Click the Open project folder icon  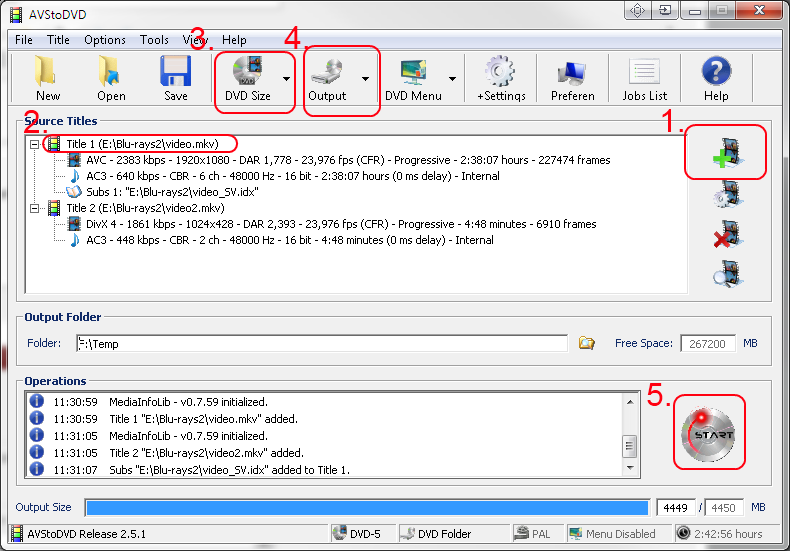(110, 72)
